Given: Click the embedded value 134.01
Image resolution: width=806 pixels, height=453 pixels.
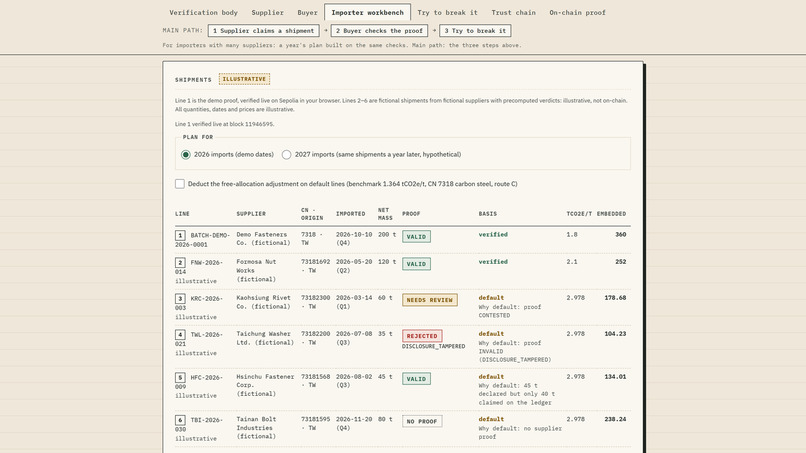Looking at the screenshot, I should (x=615, y=377).
